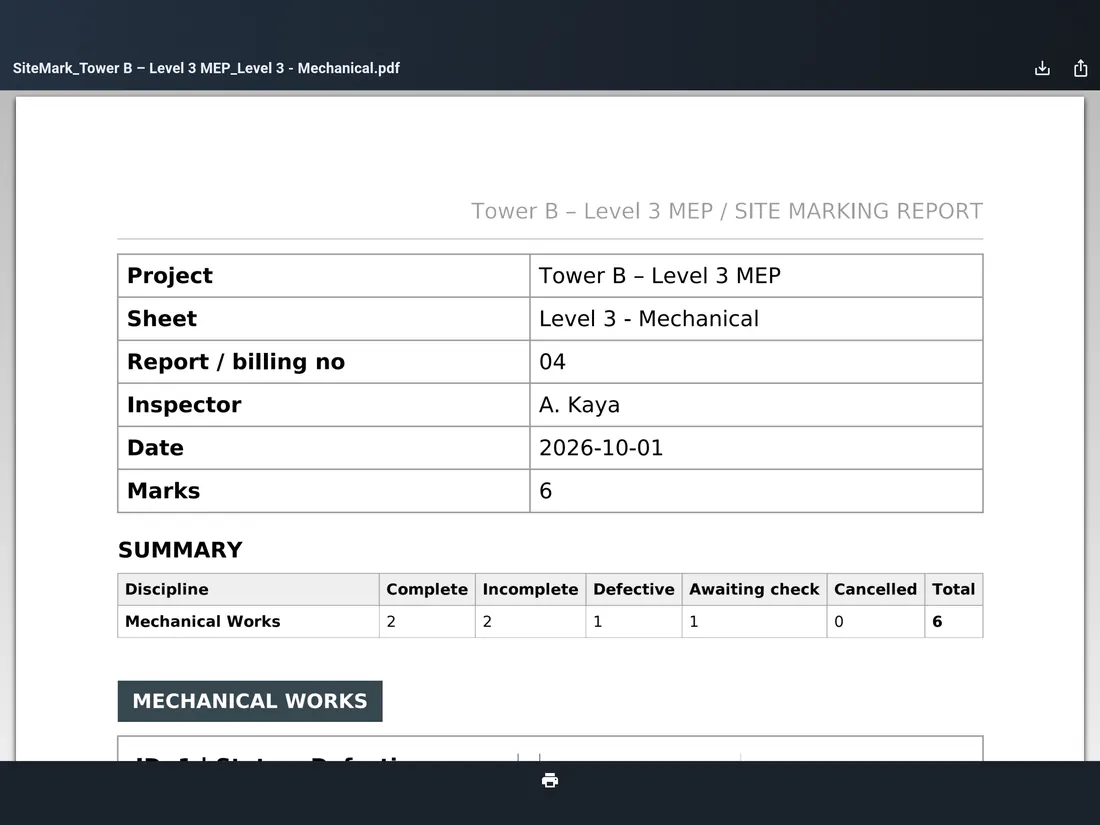Click the 'Mechanical Works' summary row label

(203, 622)
